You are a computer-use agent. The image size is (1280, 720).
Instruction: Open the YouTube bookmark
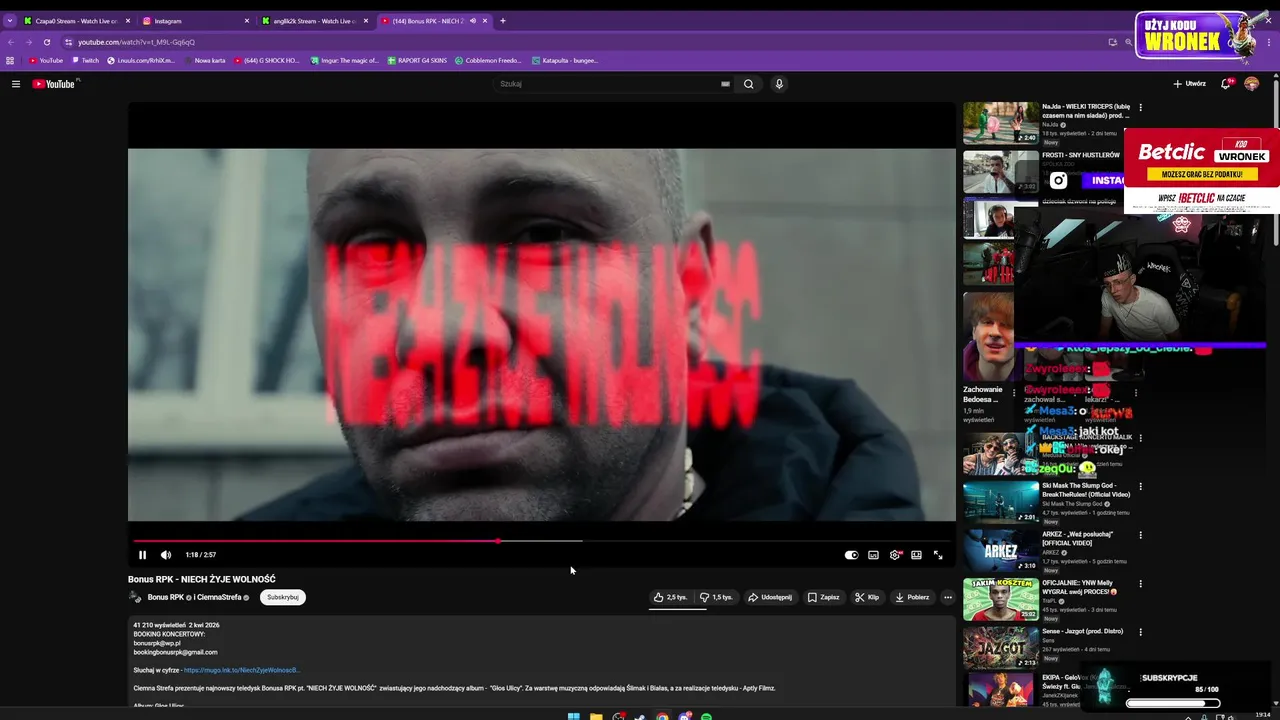pos(46,61)
